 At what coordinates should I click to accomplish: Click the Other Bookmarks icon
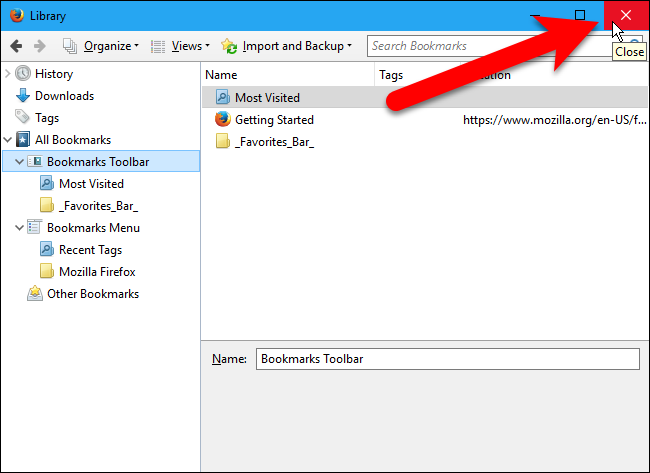point(35,293)
